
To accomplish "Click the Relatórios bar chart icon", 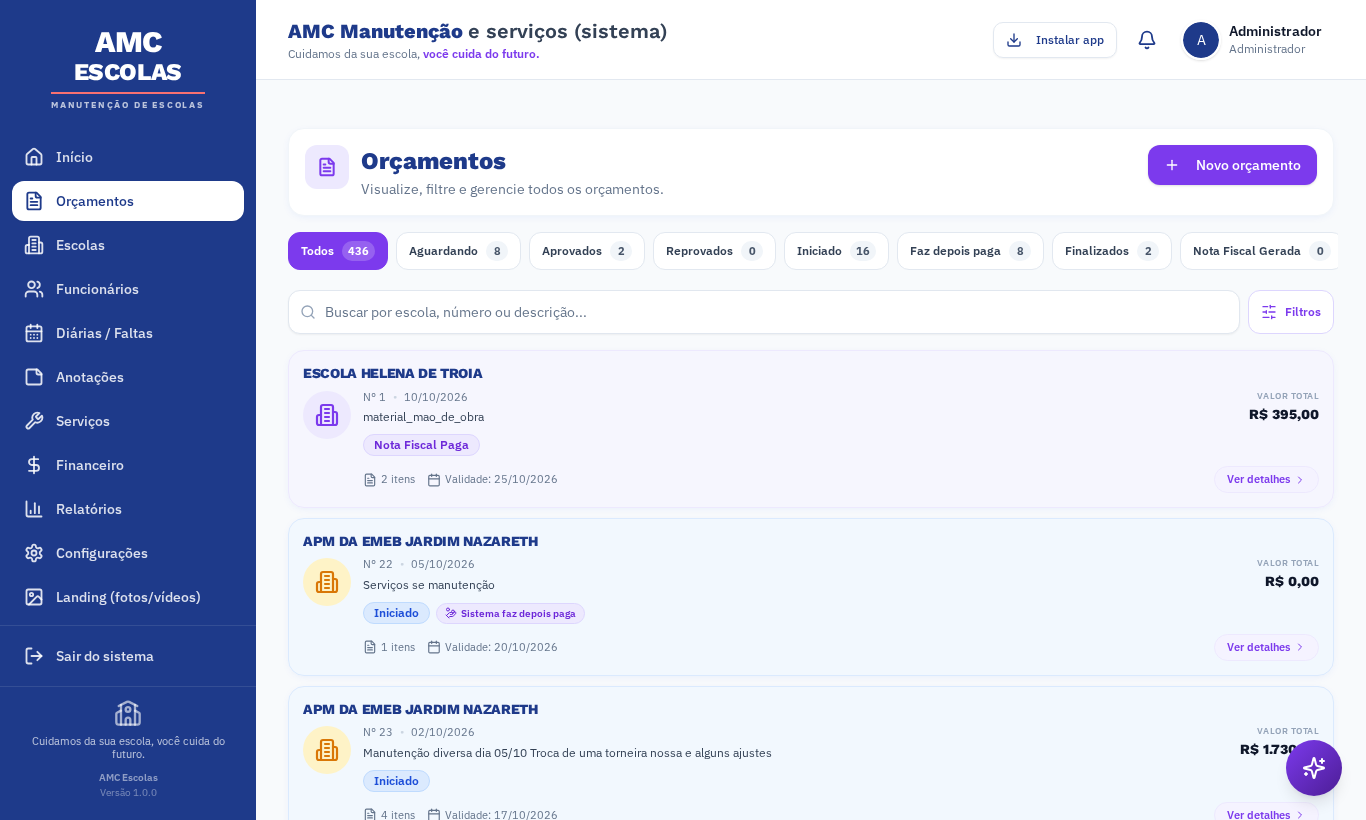I will 34,509.
